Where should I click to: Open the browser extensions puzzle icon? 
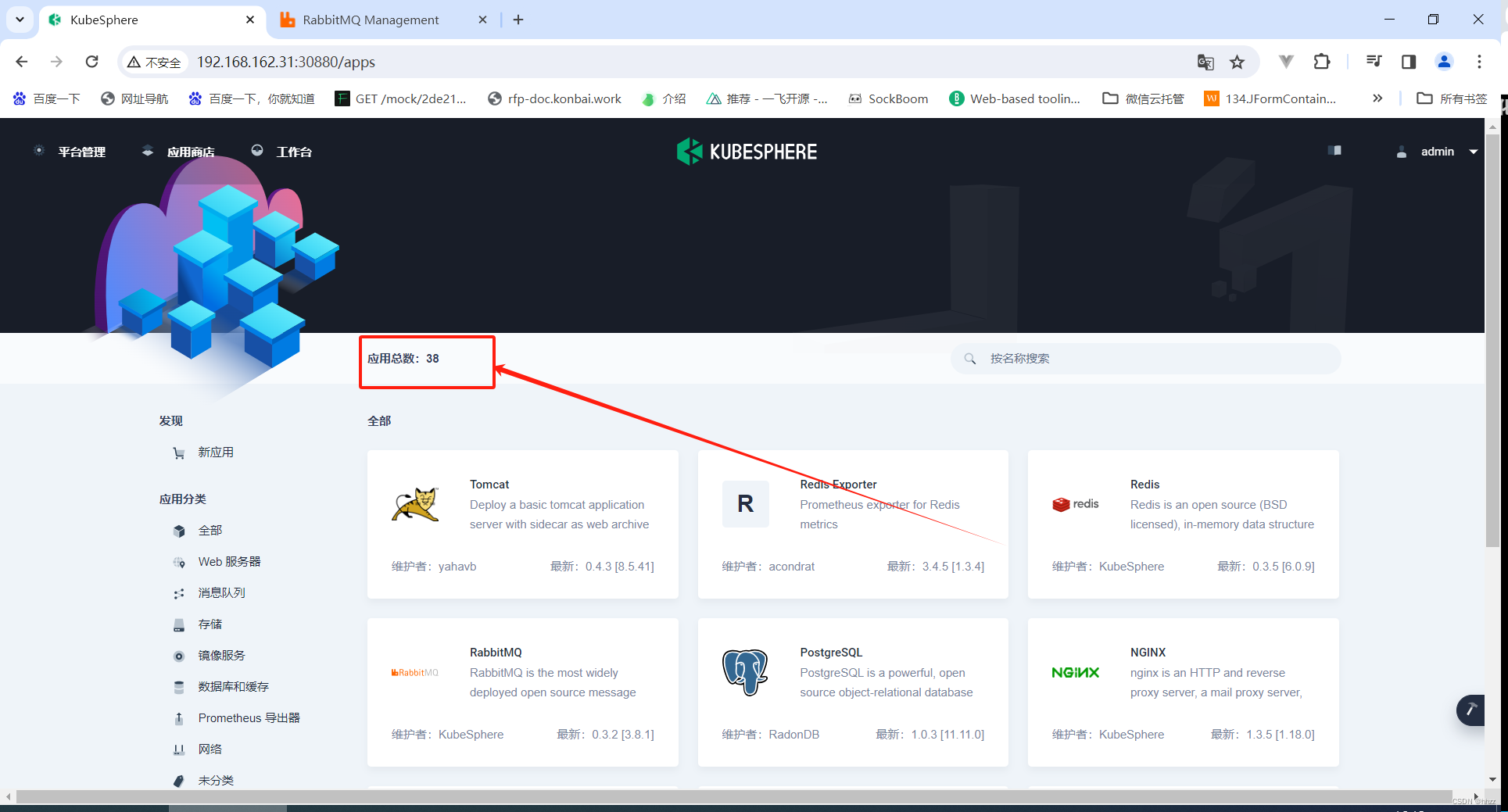(1322, 62)
